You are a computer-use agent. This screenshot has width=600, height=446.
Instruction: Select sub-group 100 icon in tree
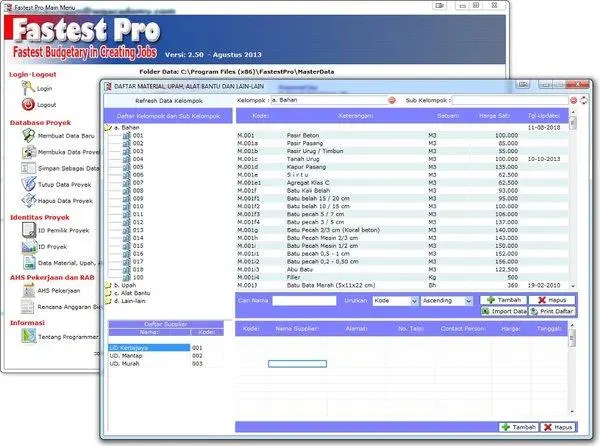127,277
